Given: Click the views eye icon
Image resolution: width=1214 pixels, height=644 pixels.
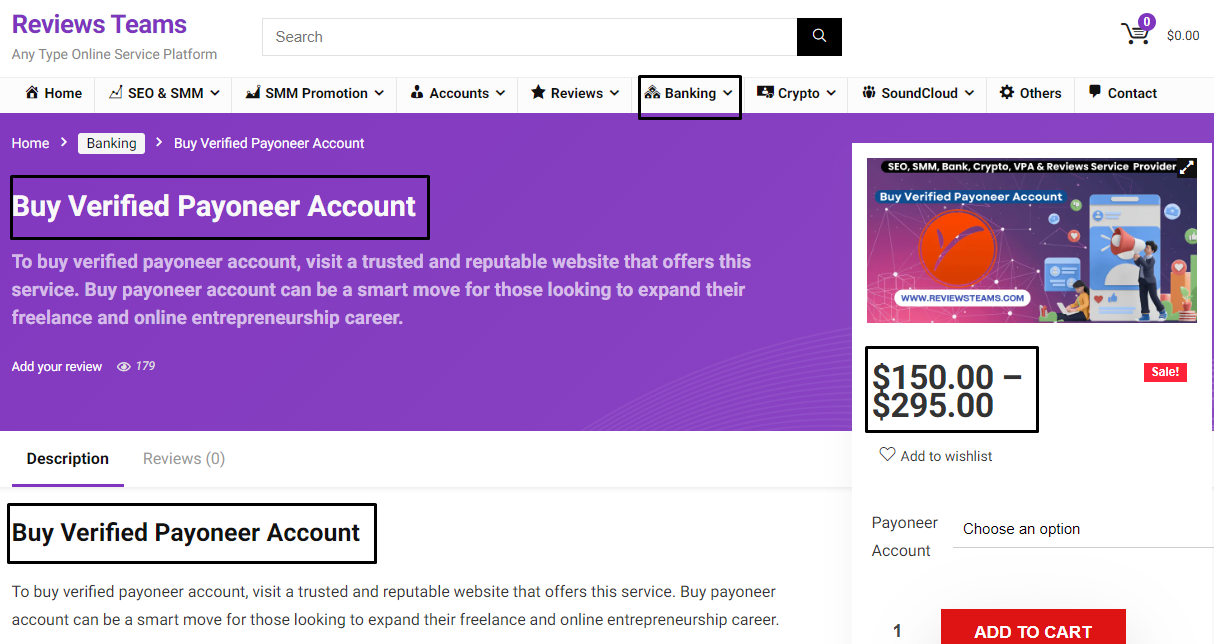Looking at the screenshot, I should [x=124, y=367].
